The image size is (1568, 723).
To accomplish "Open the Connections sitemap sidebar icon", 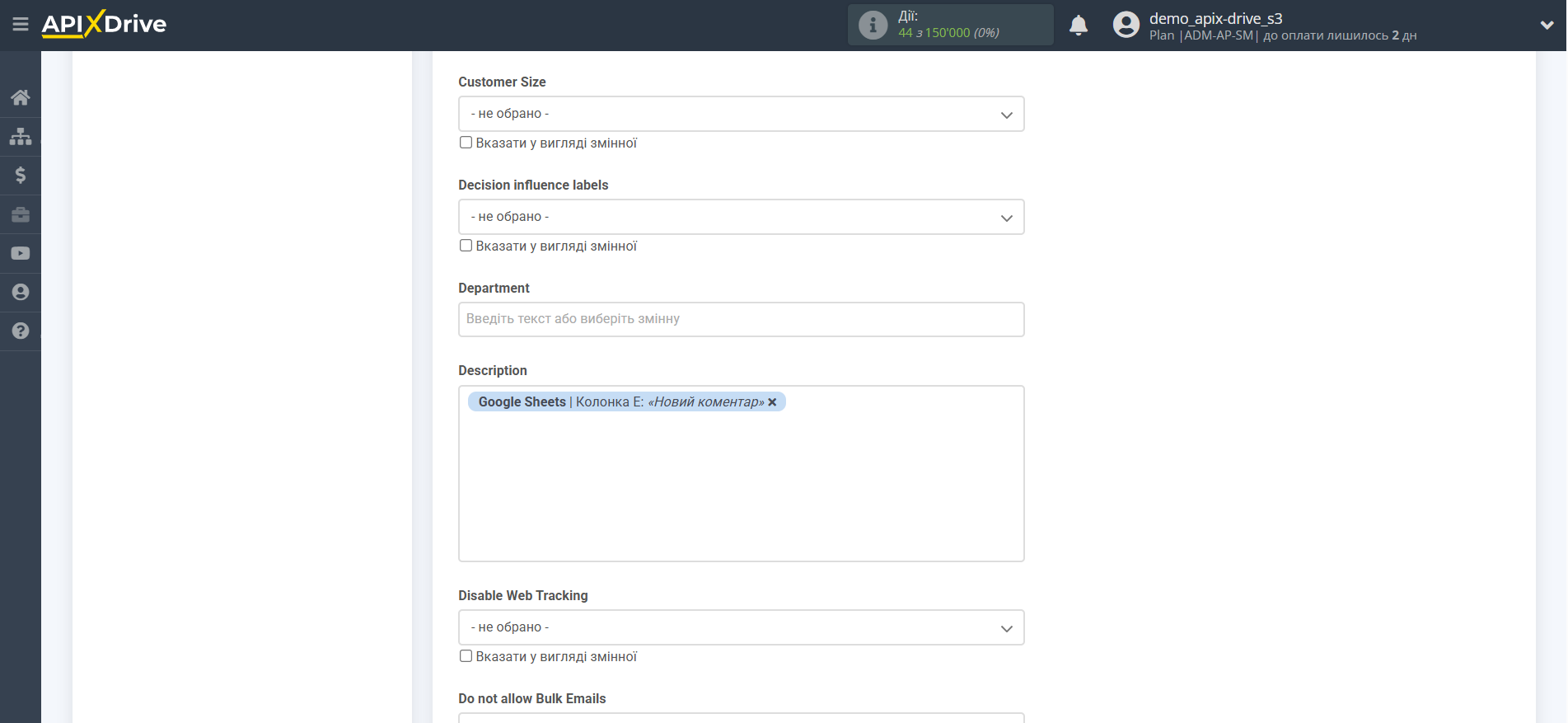I will [x=21, y=136].
